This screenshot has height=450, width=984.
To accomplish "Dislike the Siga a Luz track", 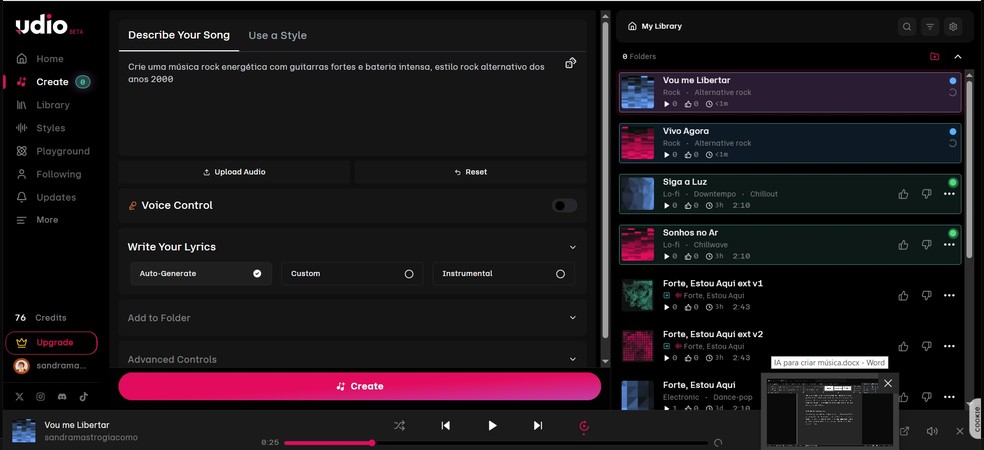I will 926,194.
